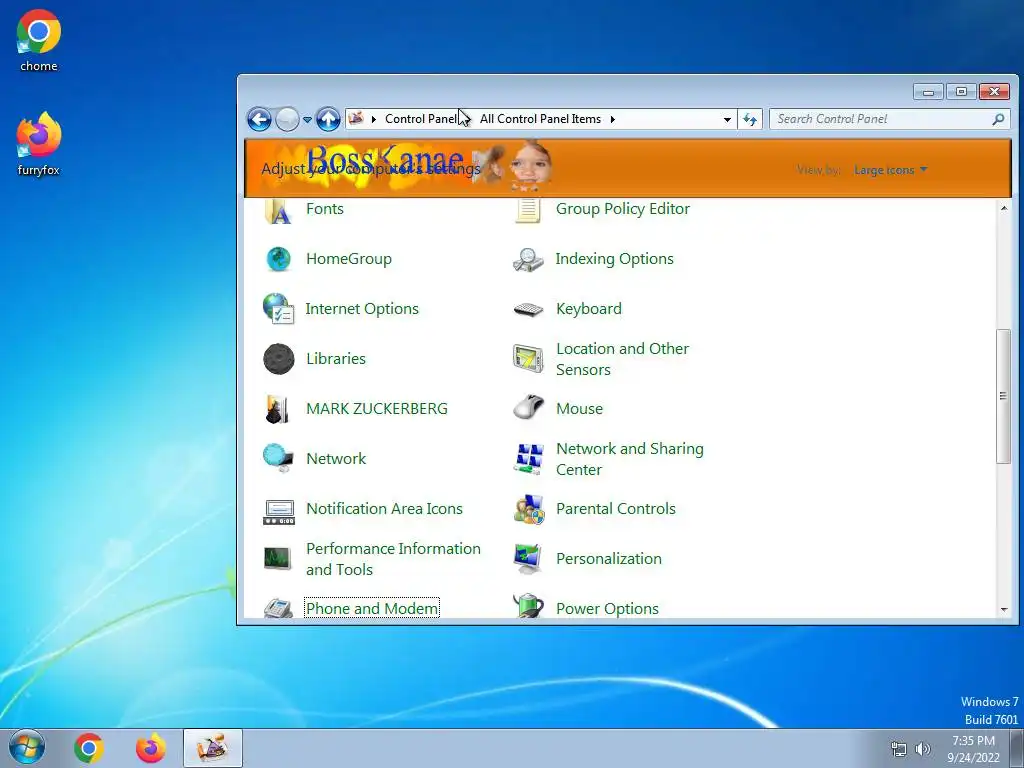Open the Keyboard icon

click(x=528, y=310)
